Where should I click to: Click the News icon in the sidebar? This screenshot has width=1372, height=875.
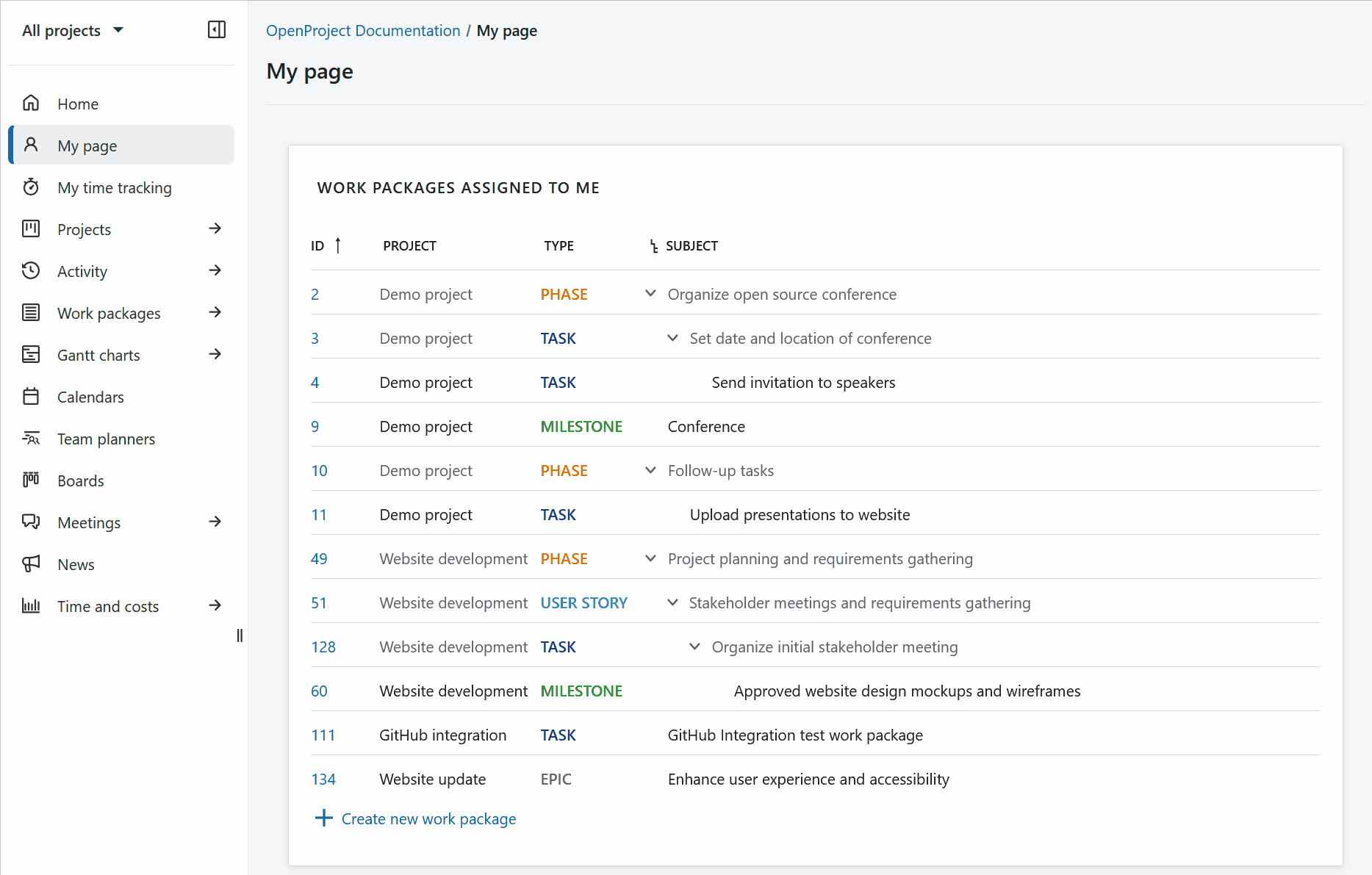[x=31, y=564]
